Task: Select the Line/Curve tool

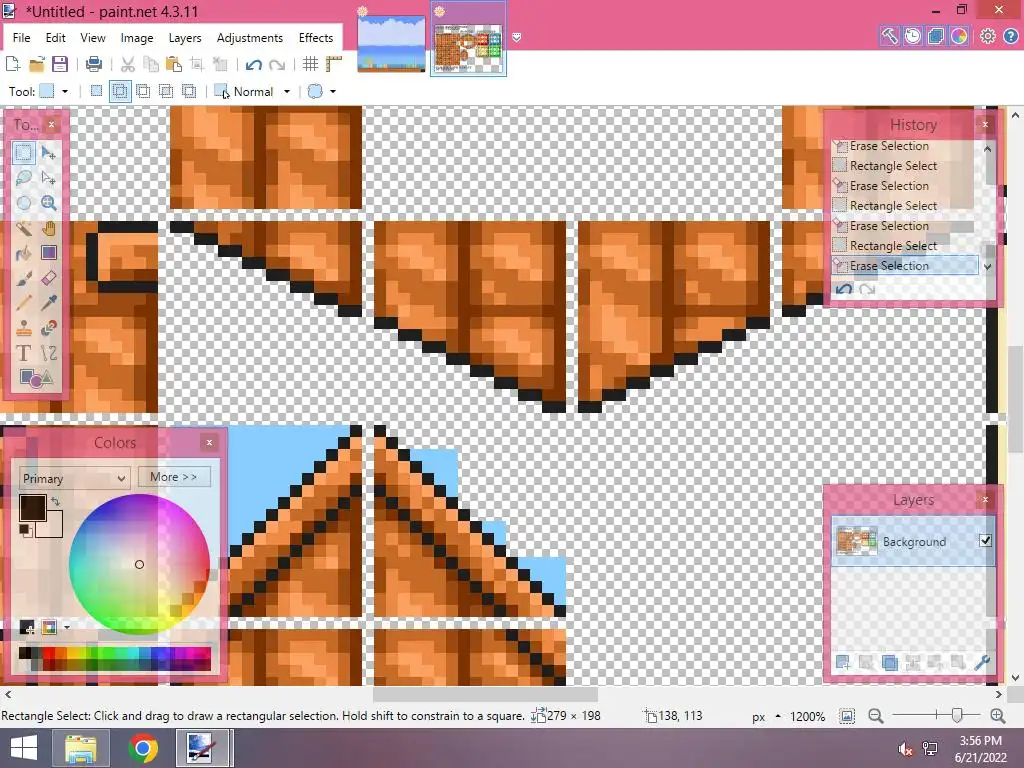Action: 48,353
